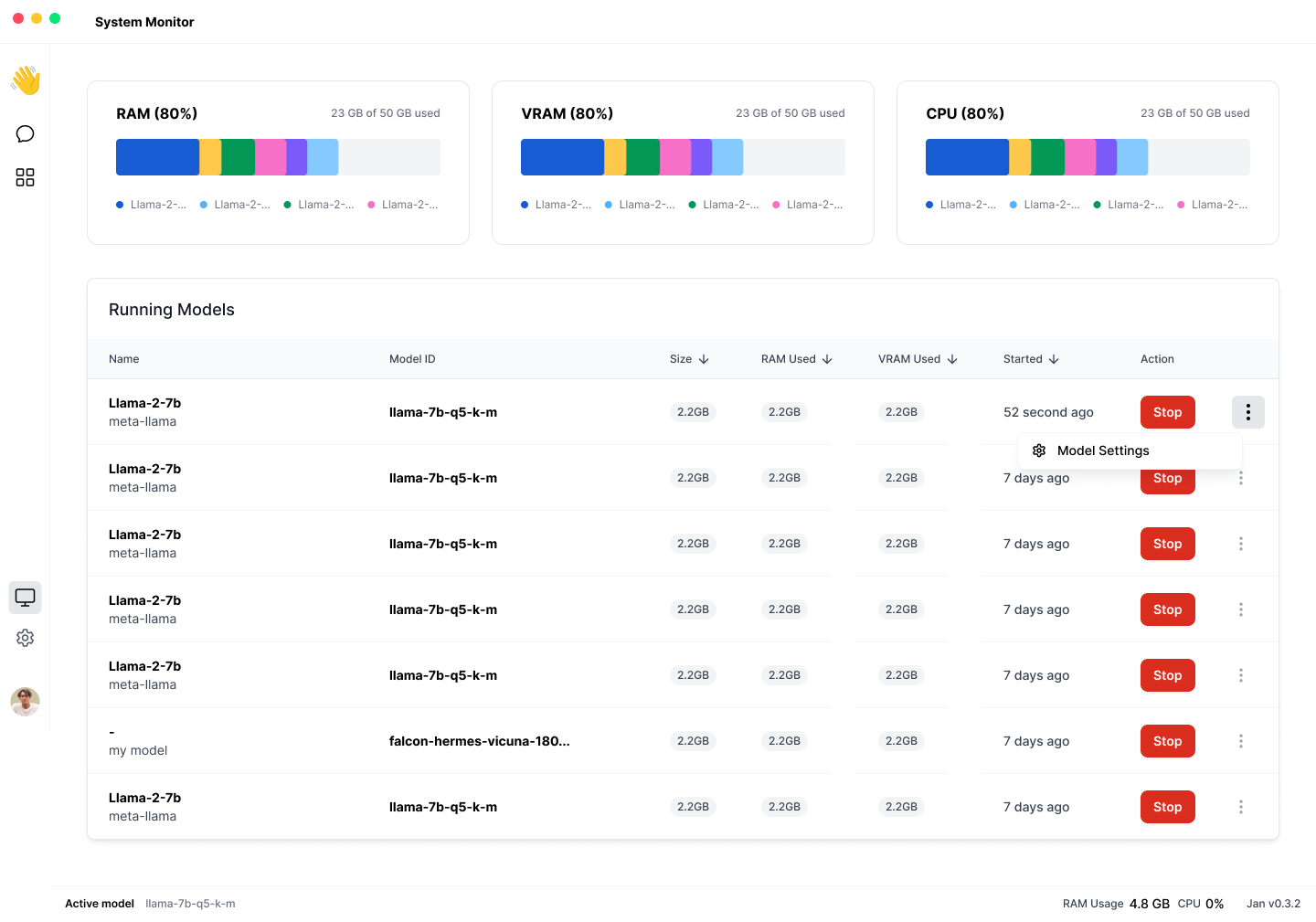Sort table by Size column
This screenshot has width=1316, height=922.
click(x=689, y=359)
